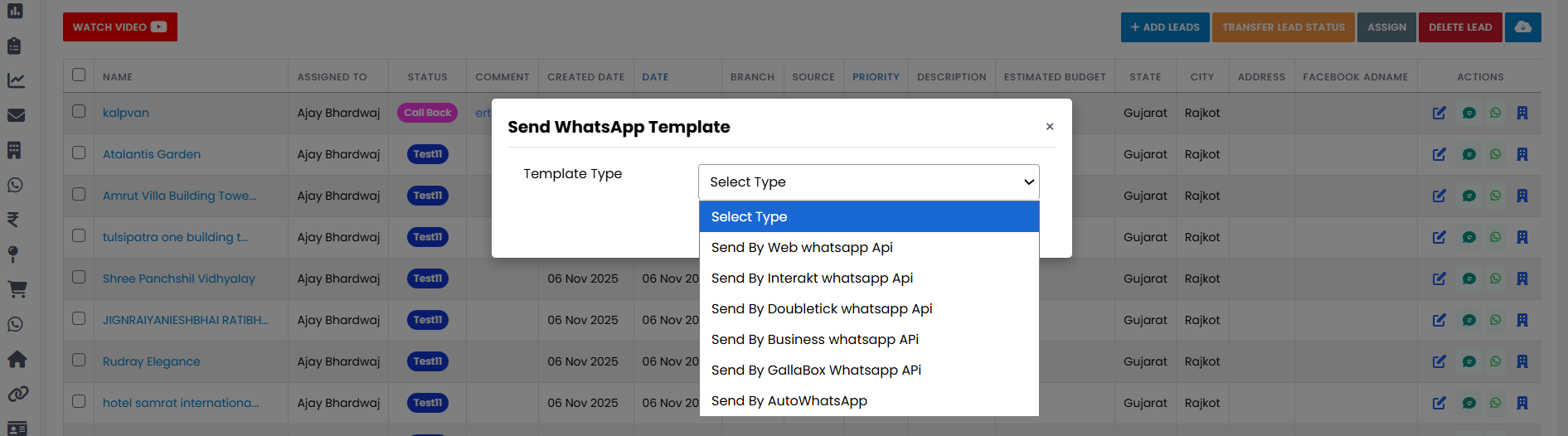Open the home sidebar icon
The width and height of the screenshot is (1568, 436).
17,359
